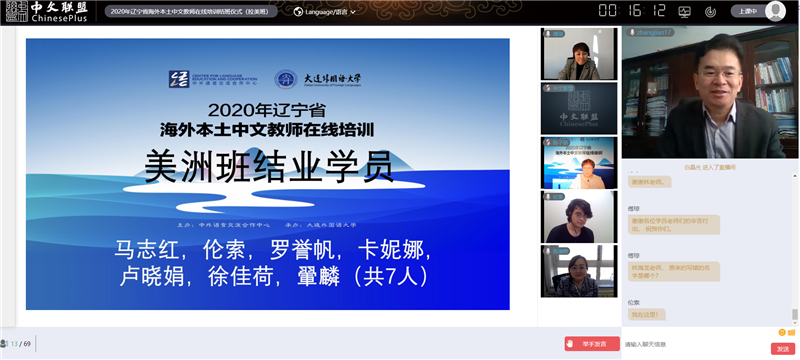Click the 00:16:12 class timer
Viewport: 800px width, 360px height.
coord(632,11)
